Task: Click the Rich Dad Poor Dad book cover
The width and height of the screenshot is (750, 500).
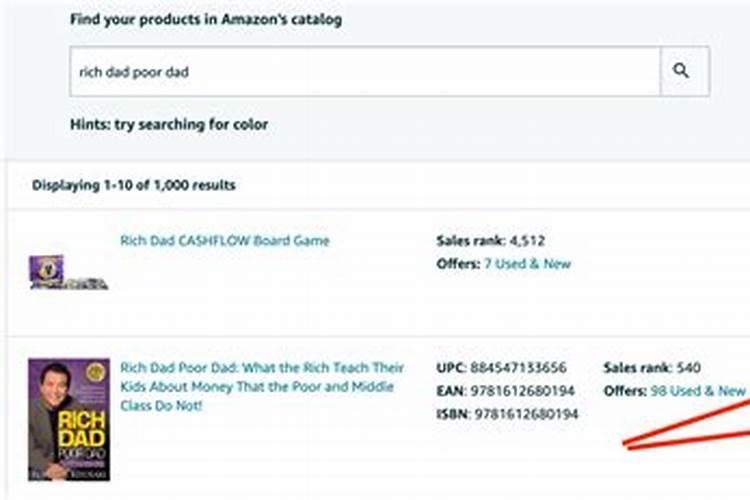Action: (69, 420)
